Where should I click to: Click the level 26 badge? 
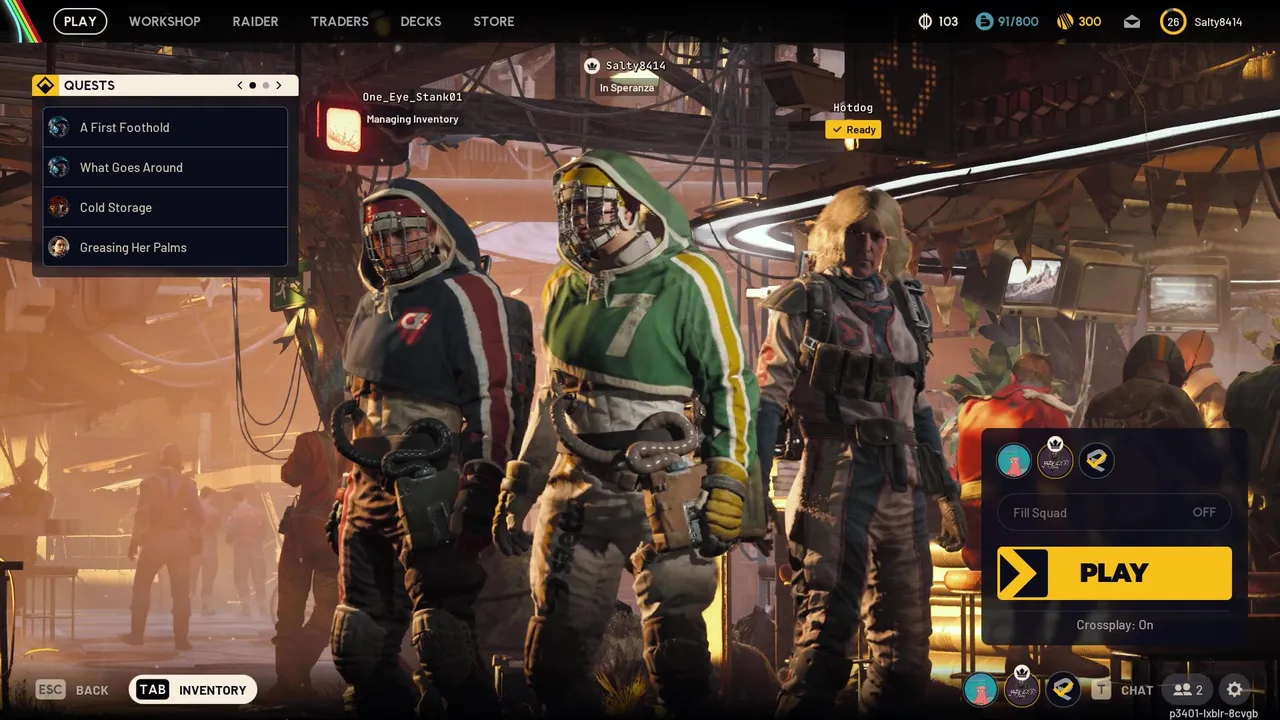coord(1173,21)
